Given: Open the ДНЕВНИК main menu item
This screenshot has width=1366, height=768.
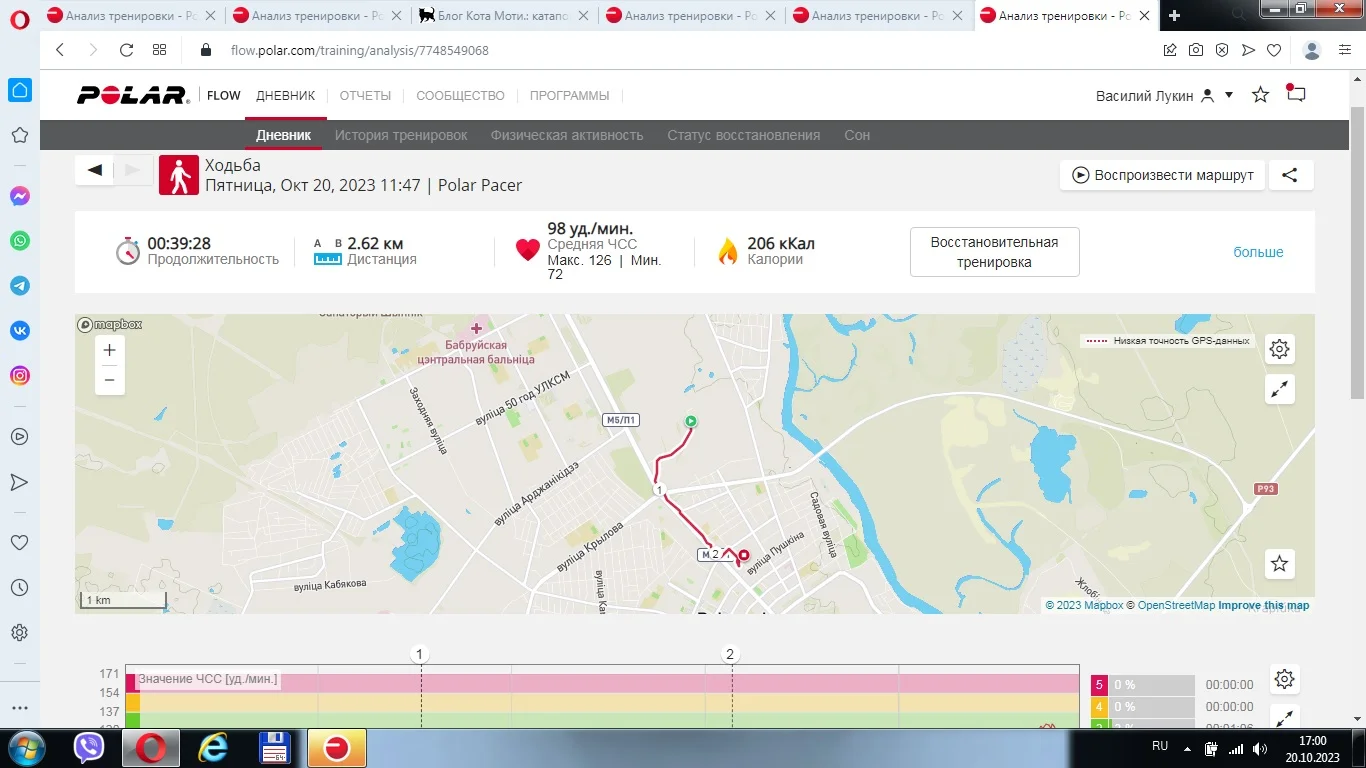Looking at the screenshot, I should click(285, 95).
